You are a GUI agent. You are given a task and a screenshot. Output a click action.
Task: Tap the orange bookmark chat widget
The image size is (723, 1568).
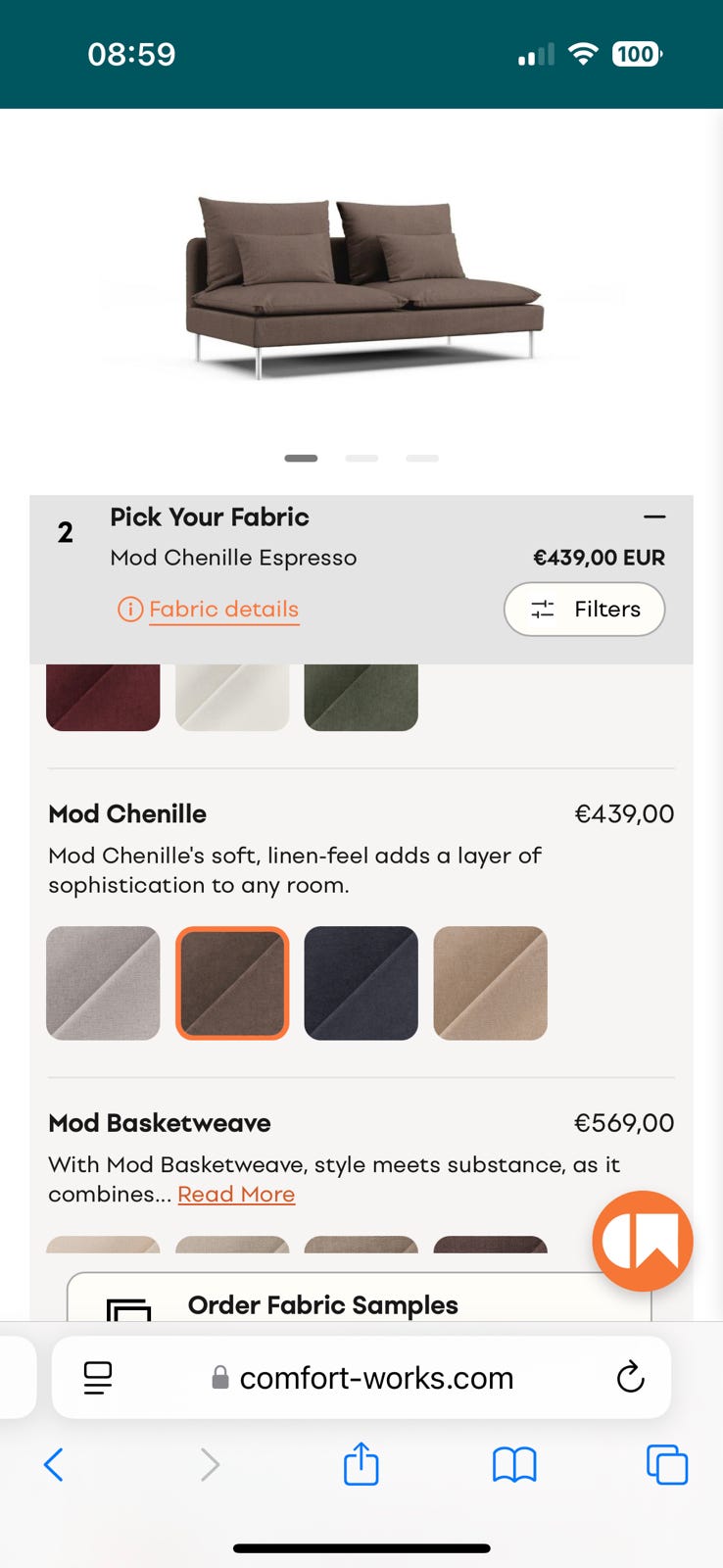642,1241
